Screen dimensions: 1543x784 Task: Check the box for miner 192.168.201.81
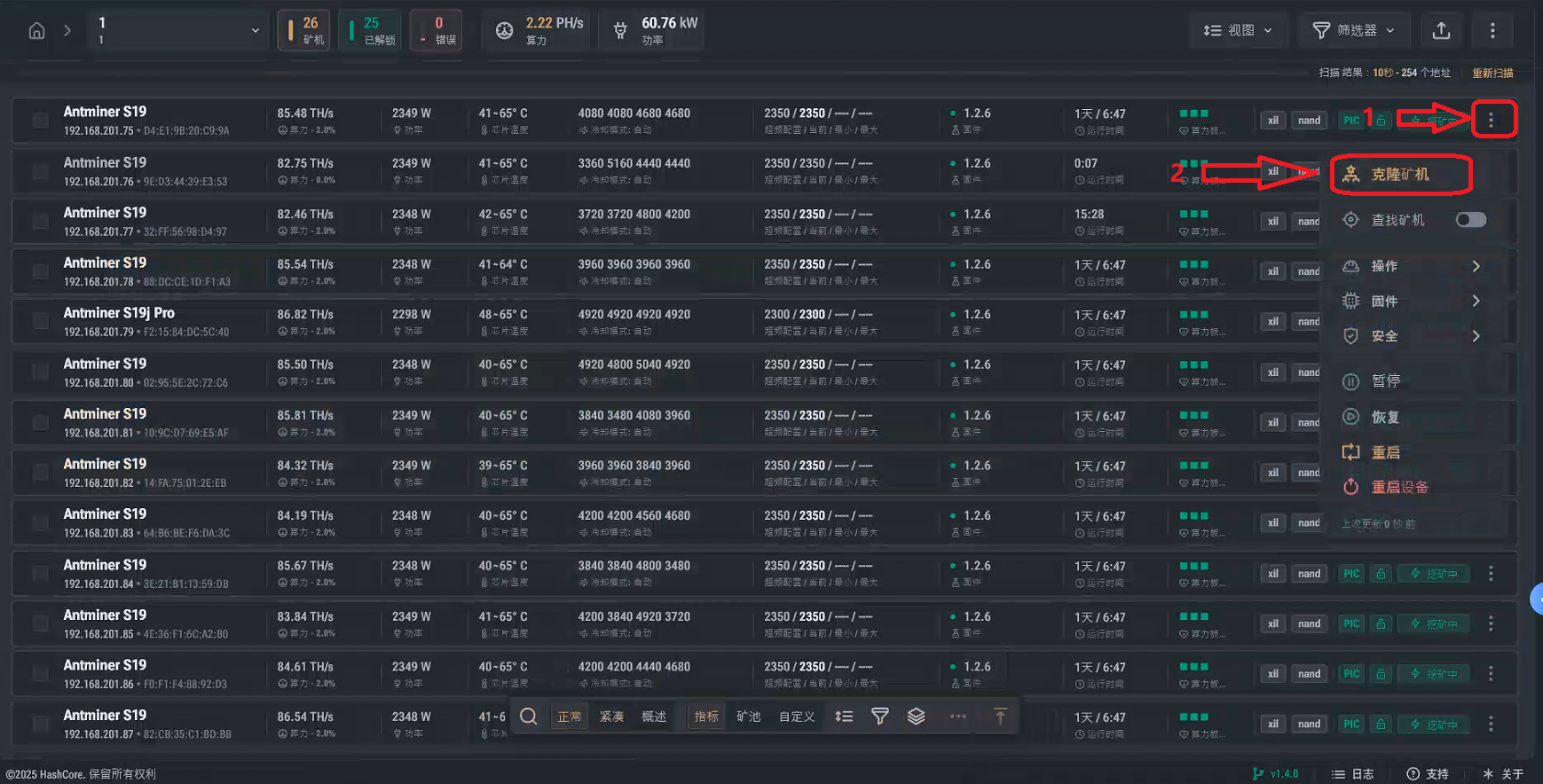coord(41,422)
